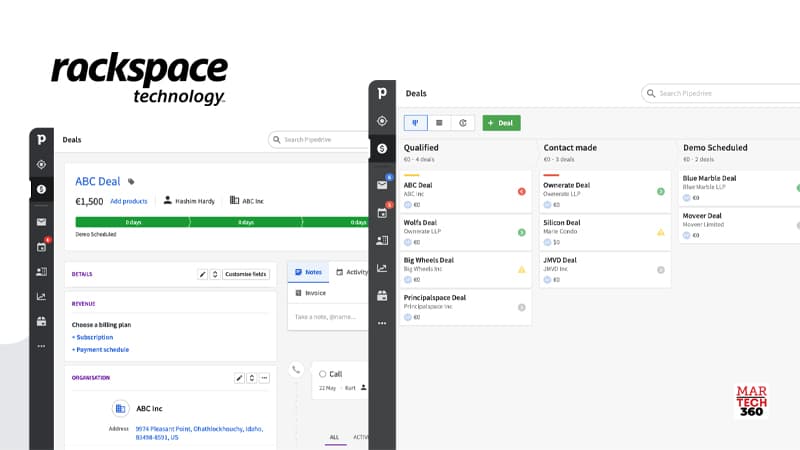Select Deals dollar icon in right window sidebar
The image size is (800, 450).
[382, 148]
